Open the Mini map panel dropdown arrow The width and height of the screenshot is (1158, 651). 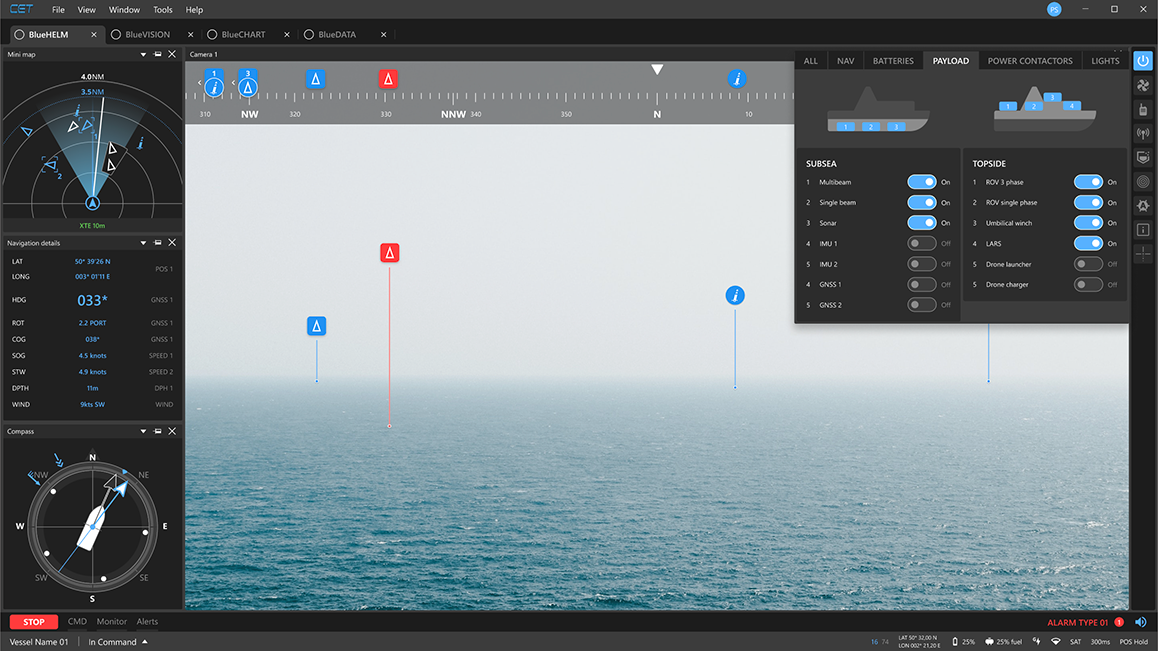tap(144, 54)
